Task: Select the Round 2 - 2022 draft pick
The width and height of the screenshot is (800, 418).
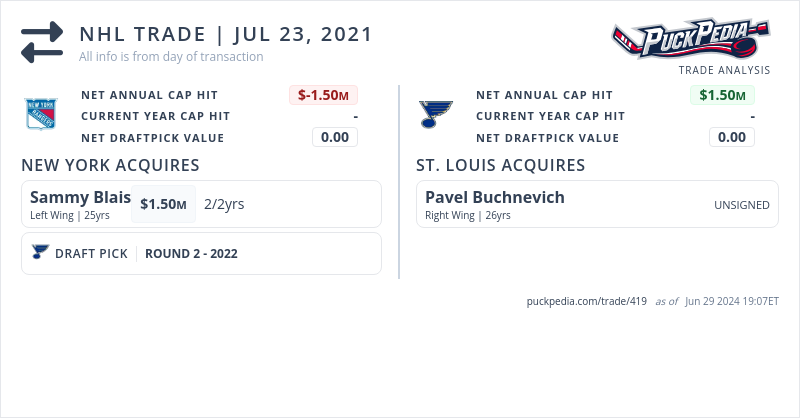Action: pyautogui.click(x=191, y=254)
